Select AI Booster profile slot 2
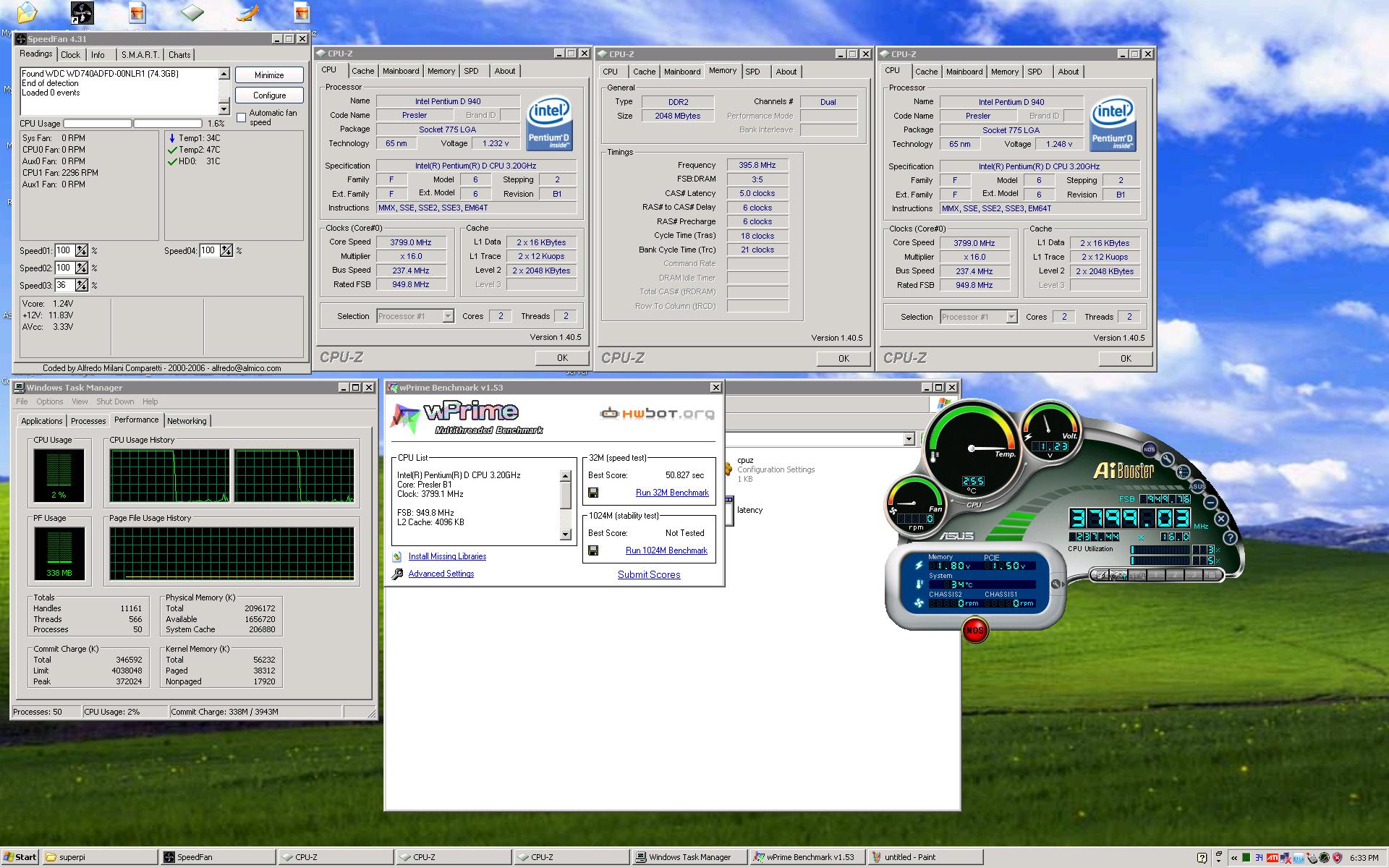The image size is (1389, 868). (x=1175, y=575)
